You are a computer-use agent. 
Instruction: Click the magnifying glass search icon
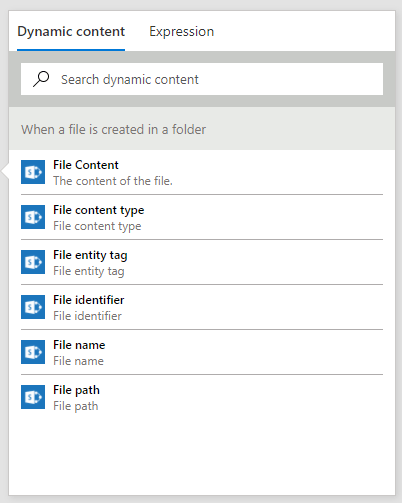click(x=41, y=79)
